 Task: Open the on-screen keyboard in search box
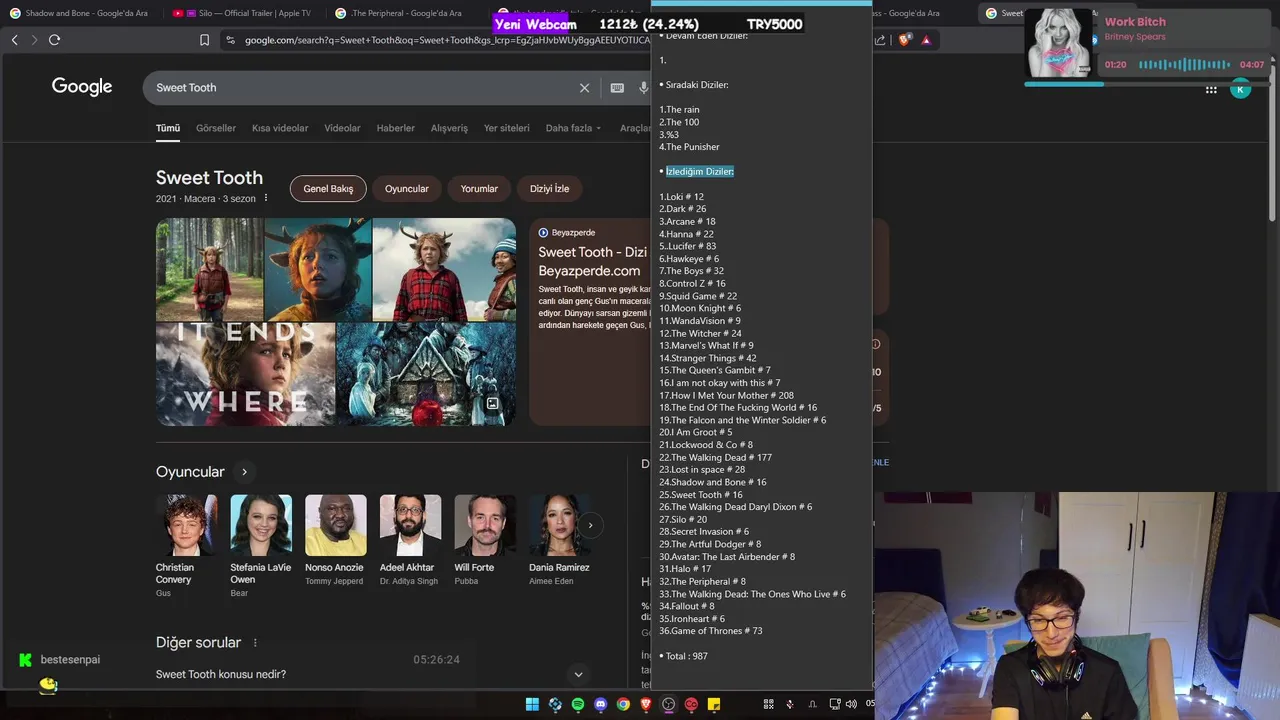point(617,88)
